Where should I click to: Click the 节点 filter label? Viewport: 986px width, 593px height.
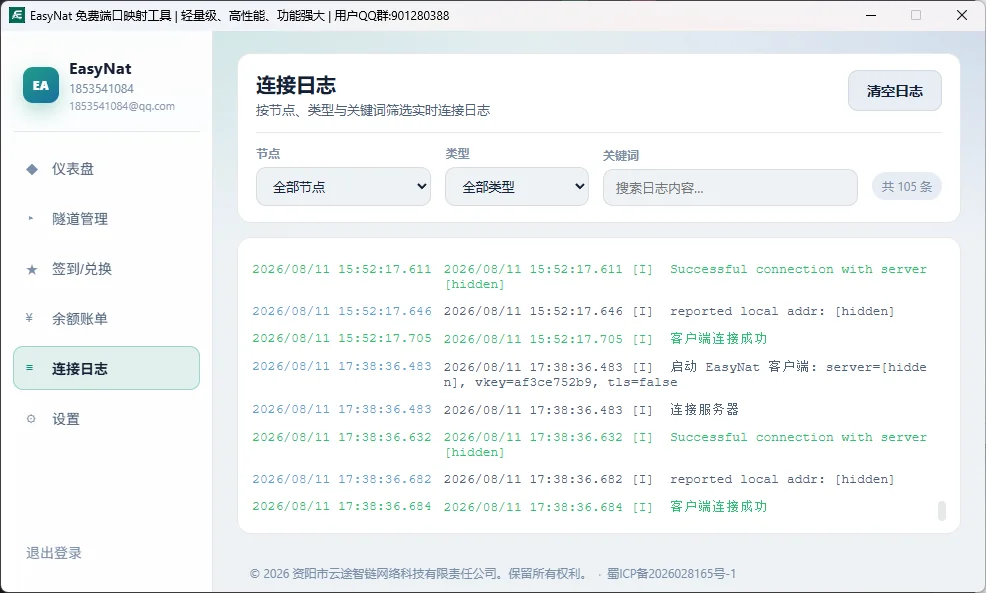tap(268, 153)
